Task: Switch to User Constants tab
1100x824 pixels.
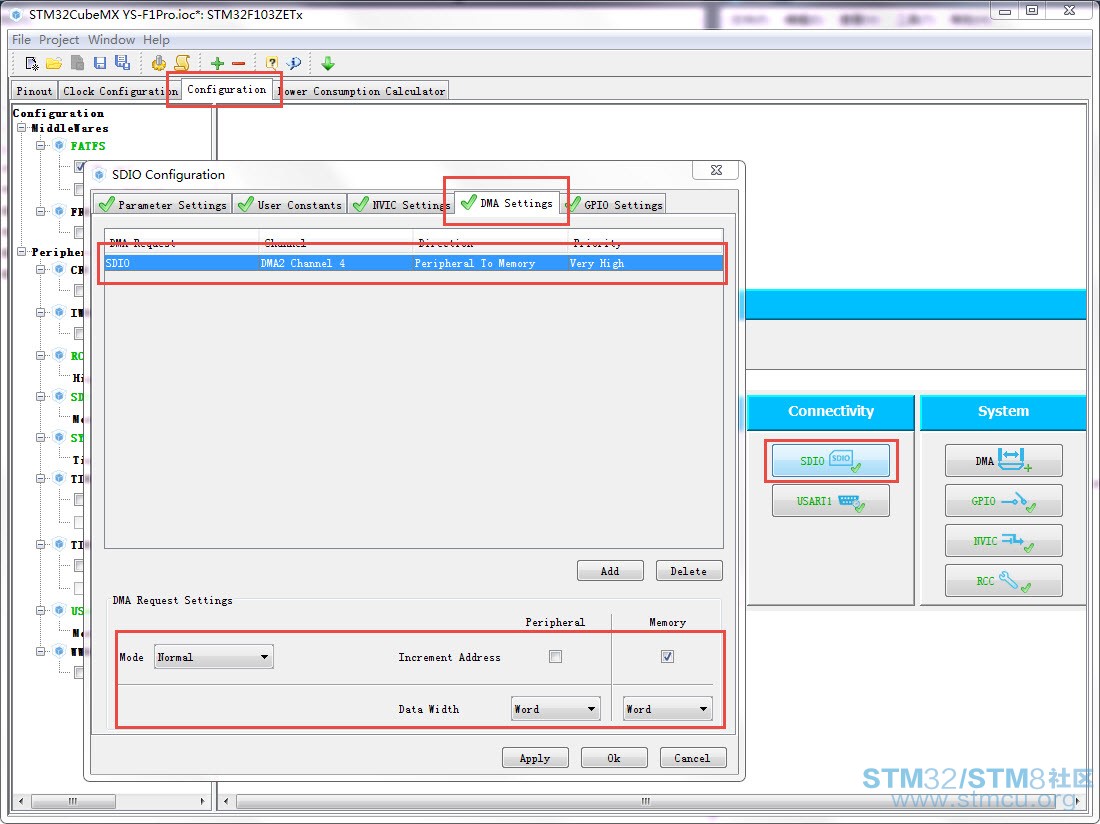Action: click(x=290, y=204)
